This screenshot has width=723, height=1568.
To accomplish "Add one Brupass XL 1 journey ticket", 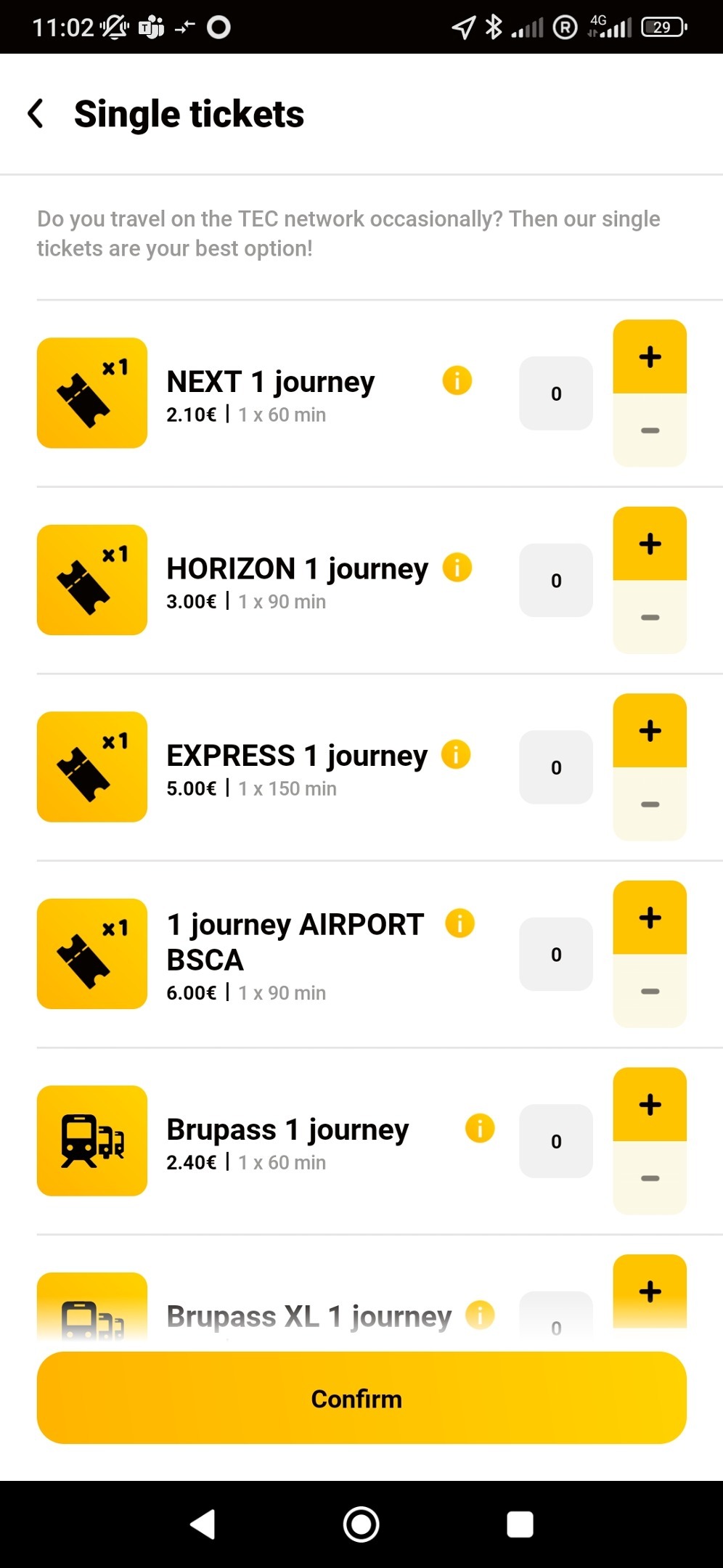I will coord(650,1291).
